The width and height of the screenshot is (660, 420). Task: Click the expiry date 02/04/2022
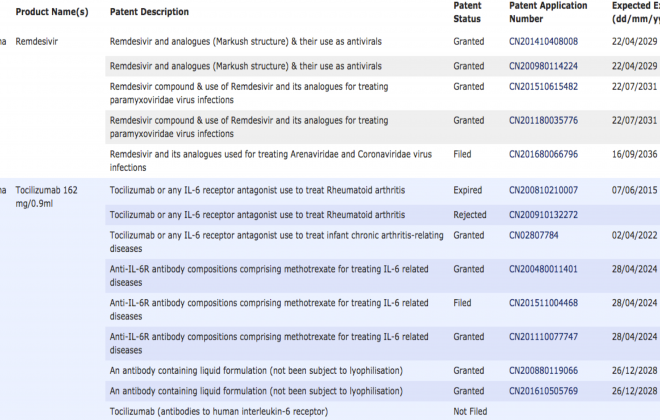pos(634,235)
